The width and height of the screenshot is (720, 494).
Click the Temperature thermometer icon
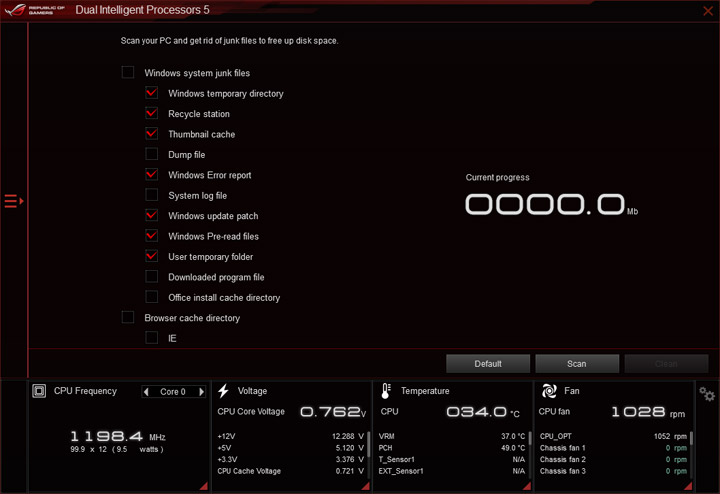coord(386,391)
